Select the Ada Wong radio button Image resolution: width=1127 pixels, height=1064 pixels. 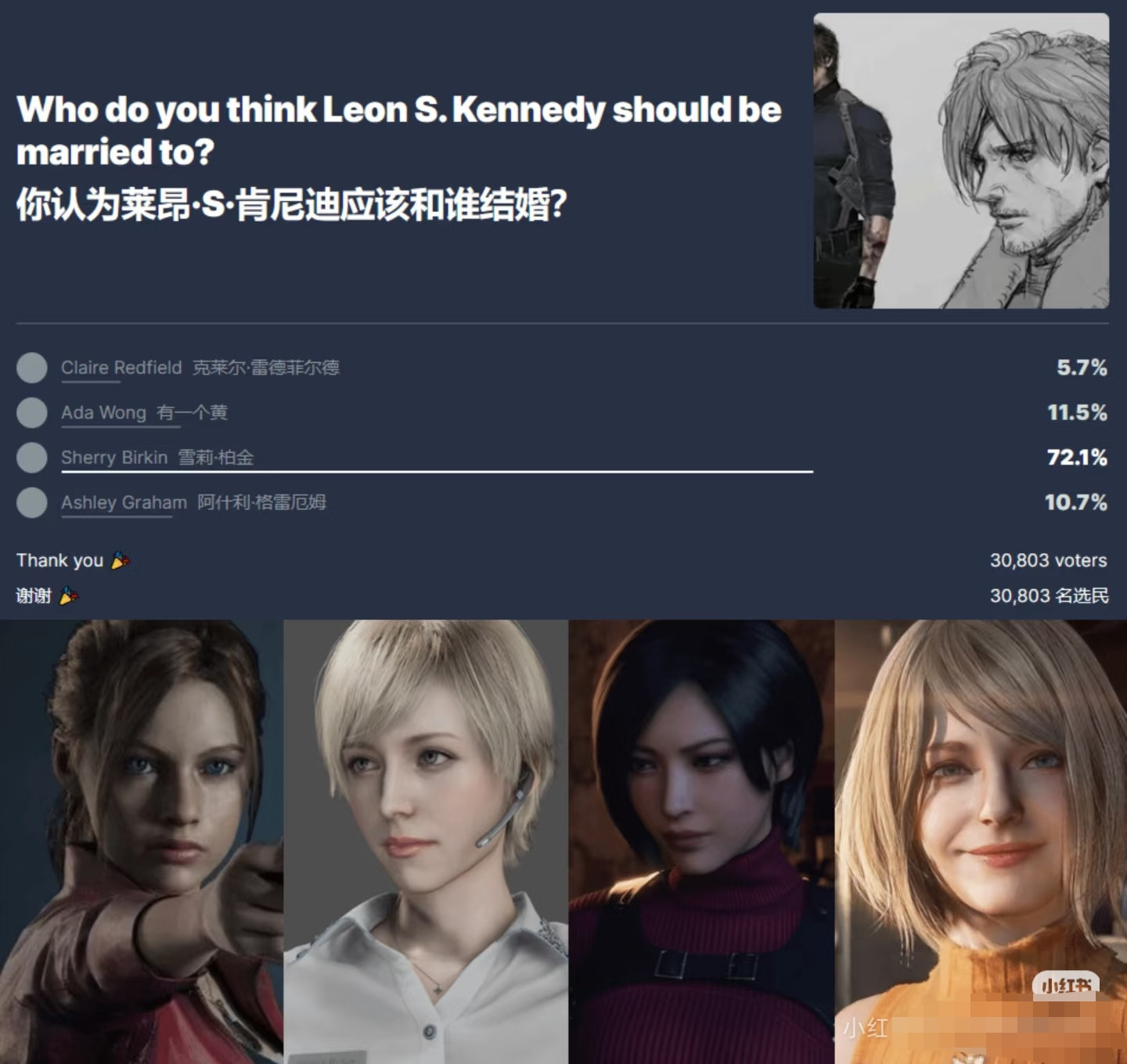coord(32,412)
